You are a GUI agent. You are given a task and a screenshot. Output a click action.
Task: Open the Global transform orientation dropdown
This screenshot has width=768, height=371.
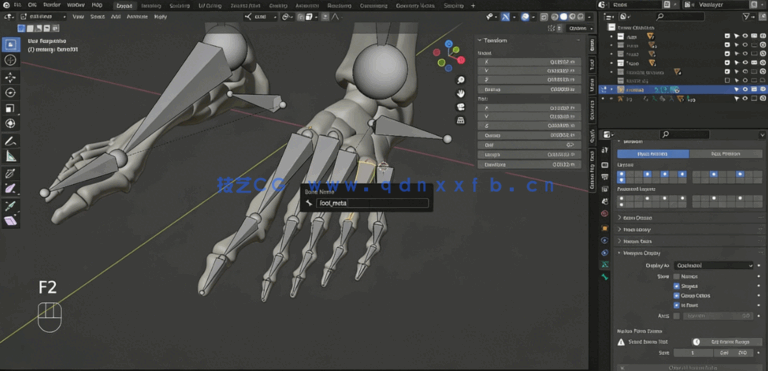pos(261,17)
